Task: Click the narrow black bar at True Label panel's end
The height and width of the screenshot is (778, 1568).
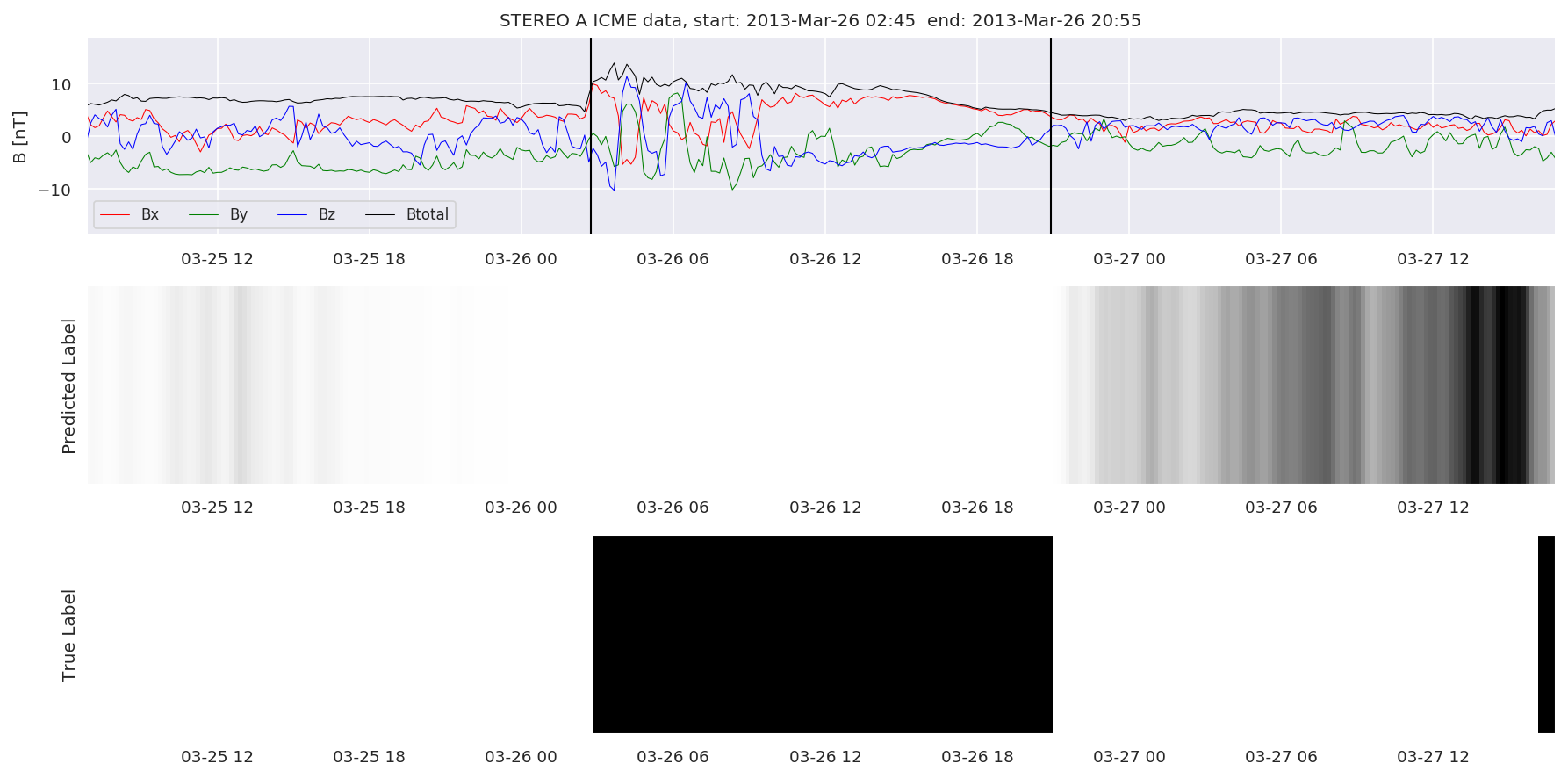Action: pyautogui.click(x=1546, y=634)
